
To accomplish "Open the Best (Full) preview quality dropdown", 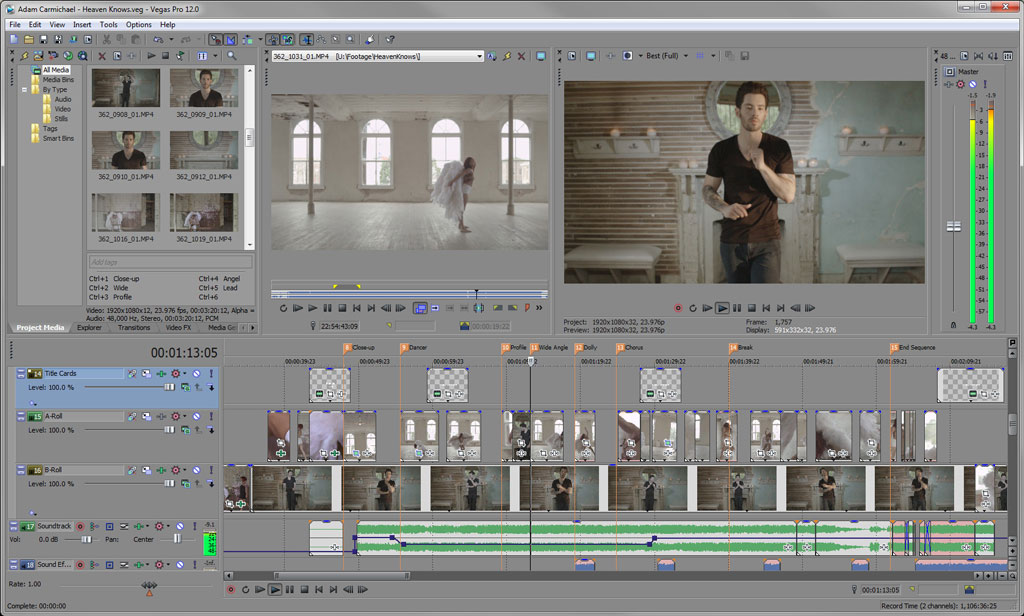I will click(x=685, y=56).
